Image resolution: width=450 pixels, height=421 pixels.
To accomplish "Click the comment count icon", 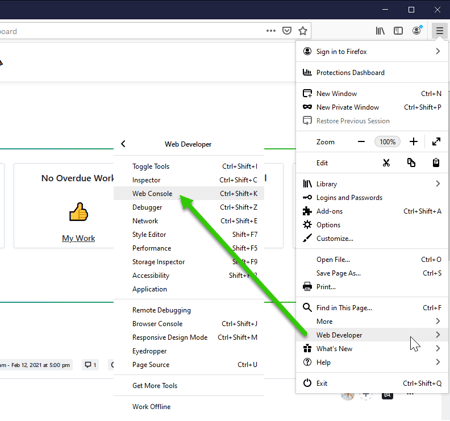I will click(90, 365).
